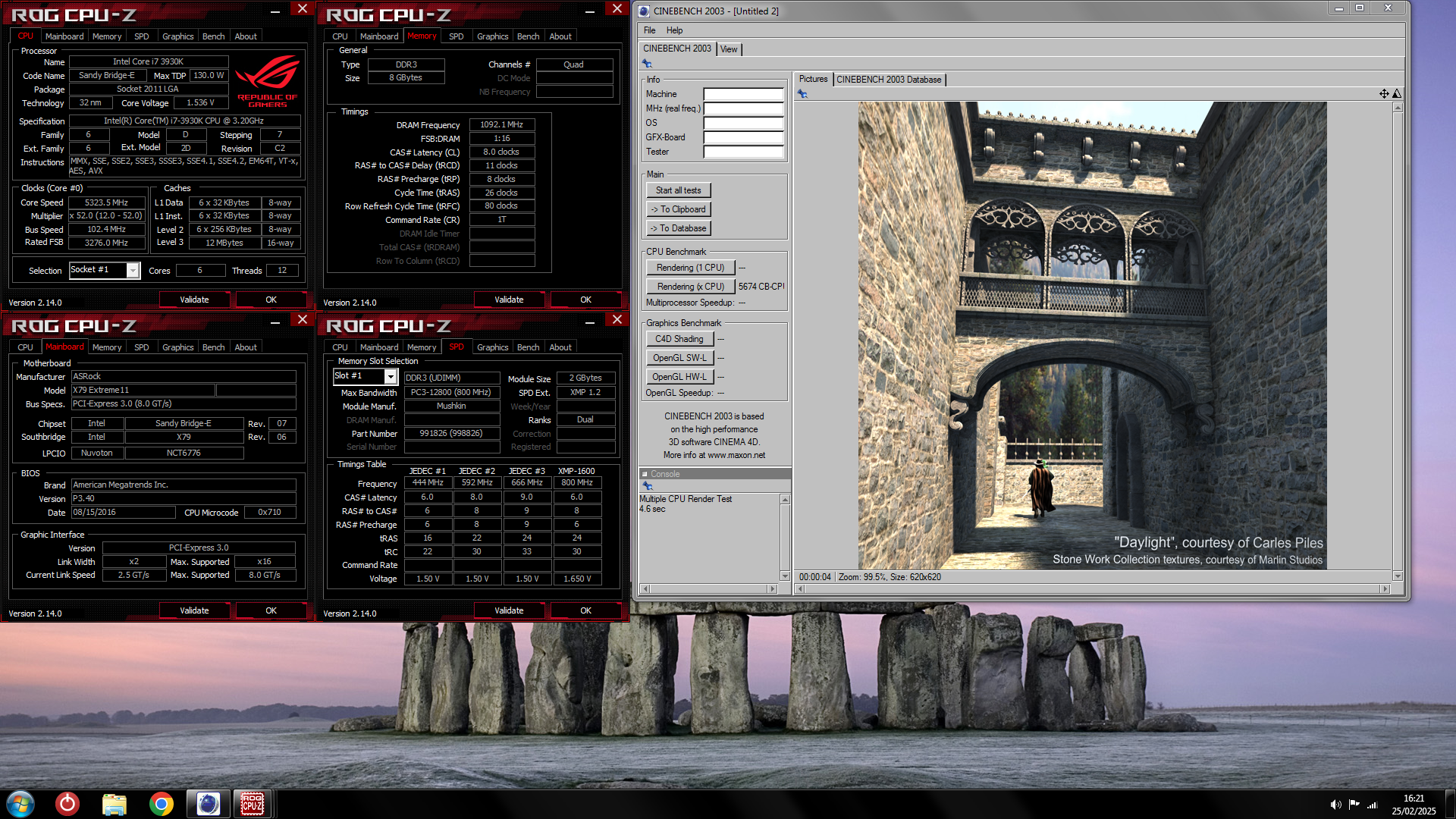
Task: Click the taskbar clock showing 16:21
Action: 1414,799
